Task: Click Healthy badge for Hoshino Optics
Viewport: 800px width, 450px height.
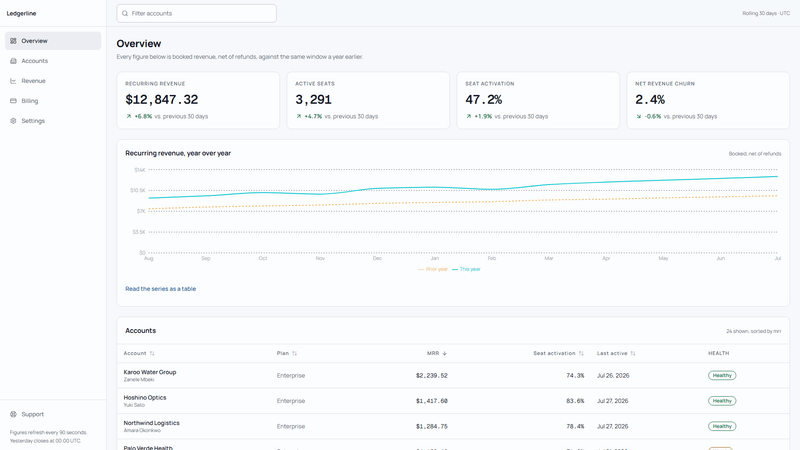Action: (x=722, y=401)
